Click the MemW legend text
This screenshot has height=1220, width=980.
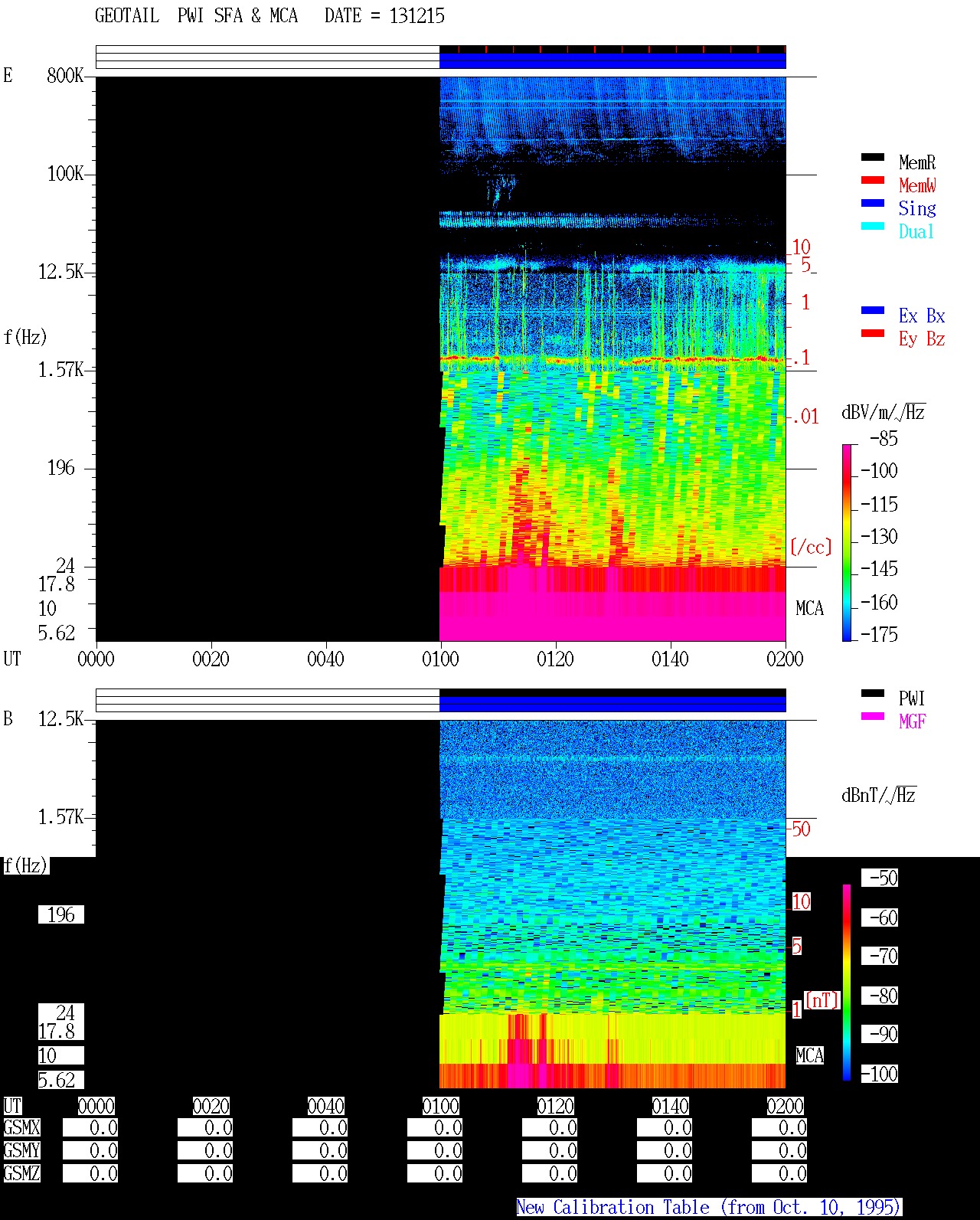tap(917, 185)
